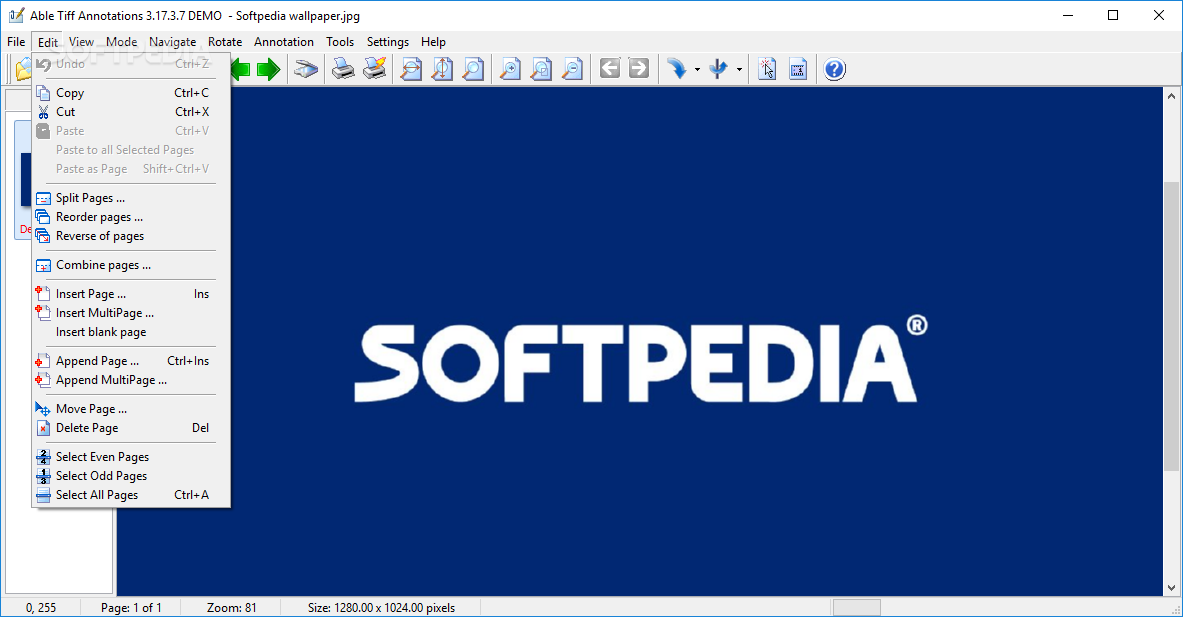Image resolution: width=1183 pixels, height=617 pixels.
Task: Click the blue rotate arrow icon
Action: point(677,69)
